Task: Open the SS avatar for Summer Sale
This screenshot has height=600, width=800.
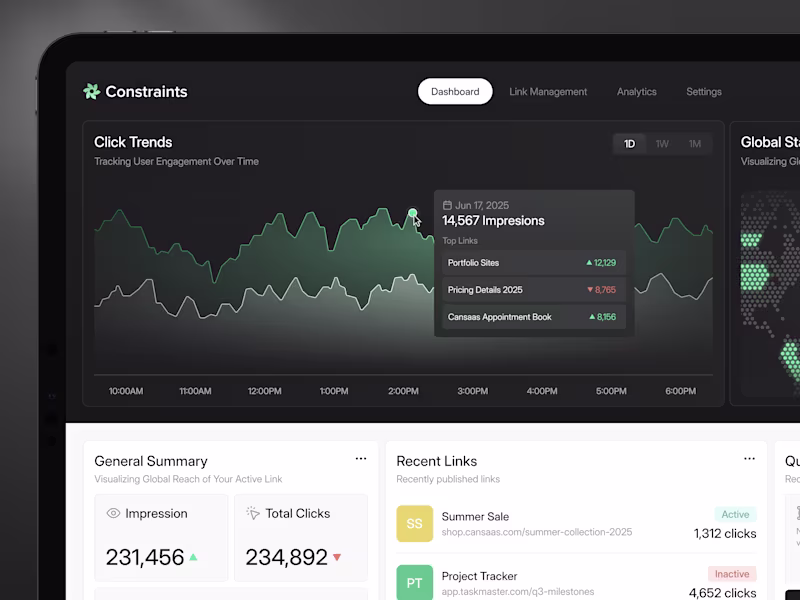Action: [x=413, y=524]
